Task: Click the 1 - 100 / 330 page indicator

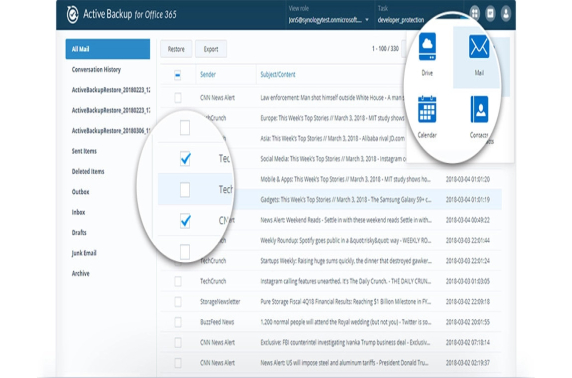Action: pos(385,49)
